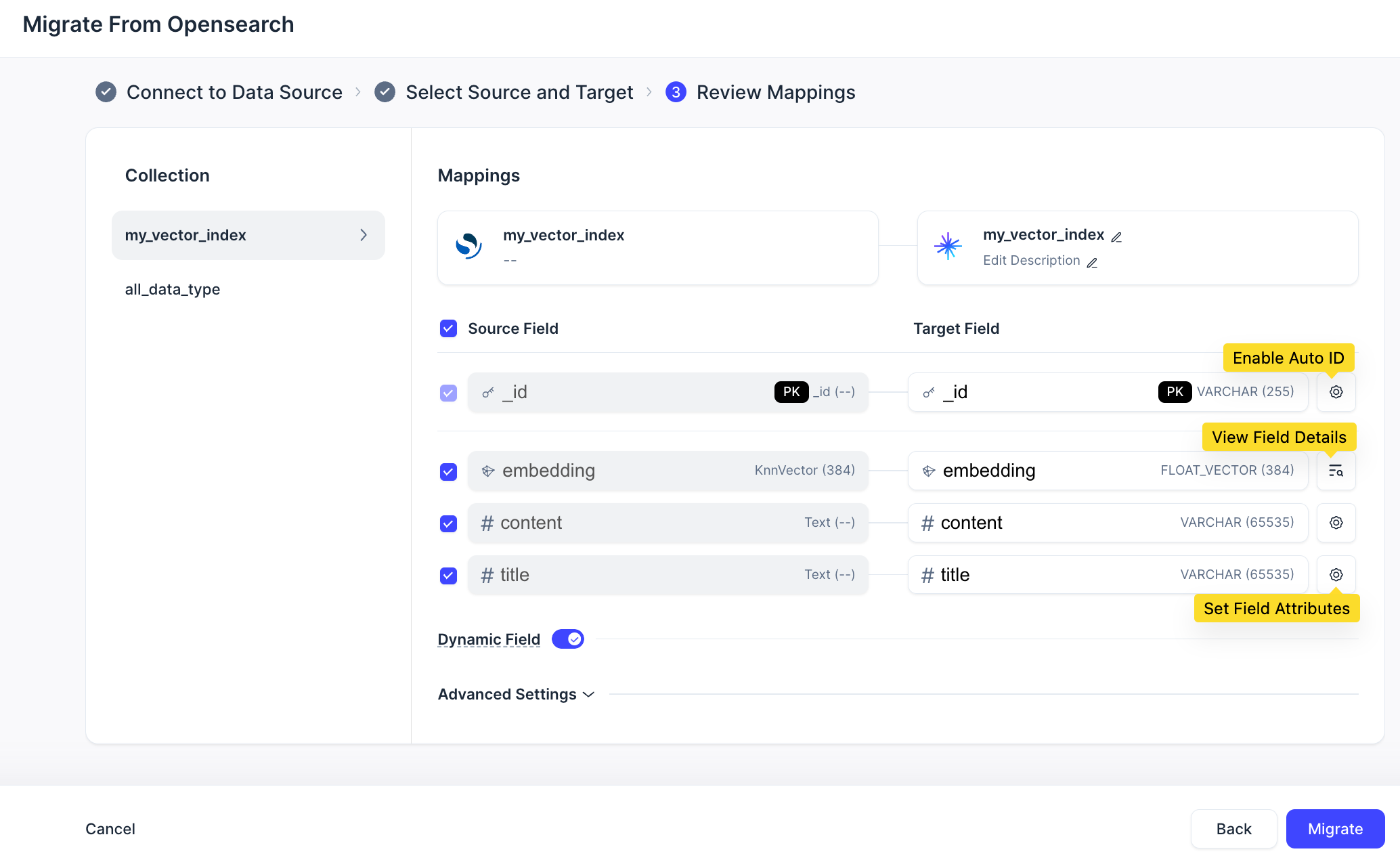Click the Back button

click(1233, 829)
